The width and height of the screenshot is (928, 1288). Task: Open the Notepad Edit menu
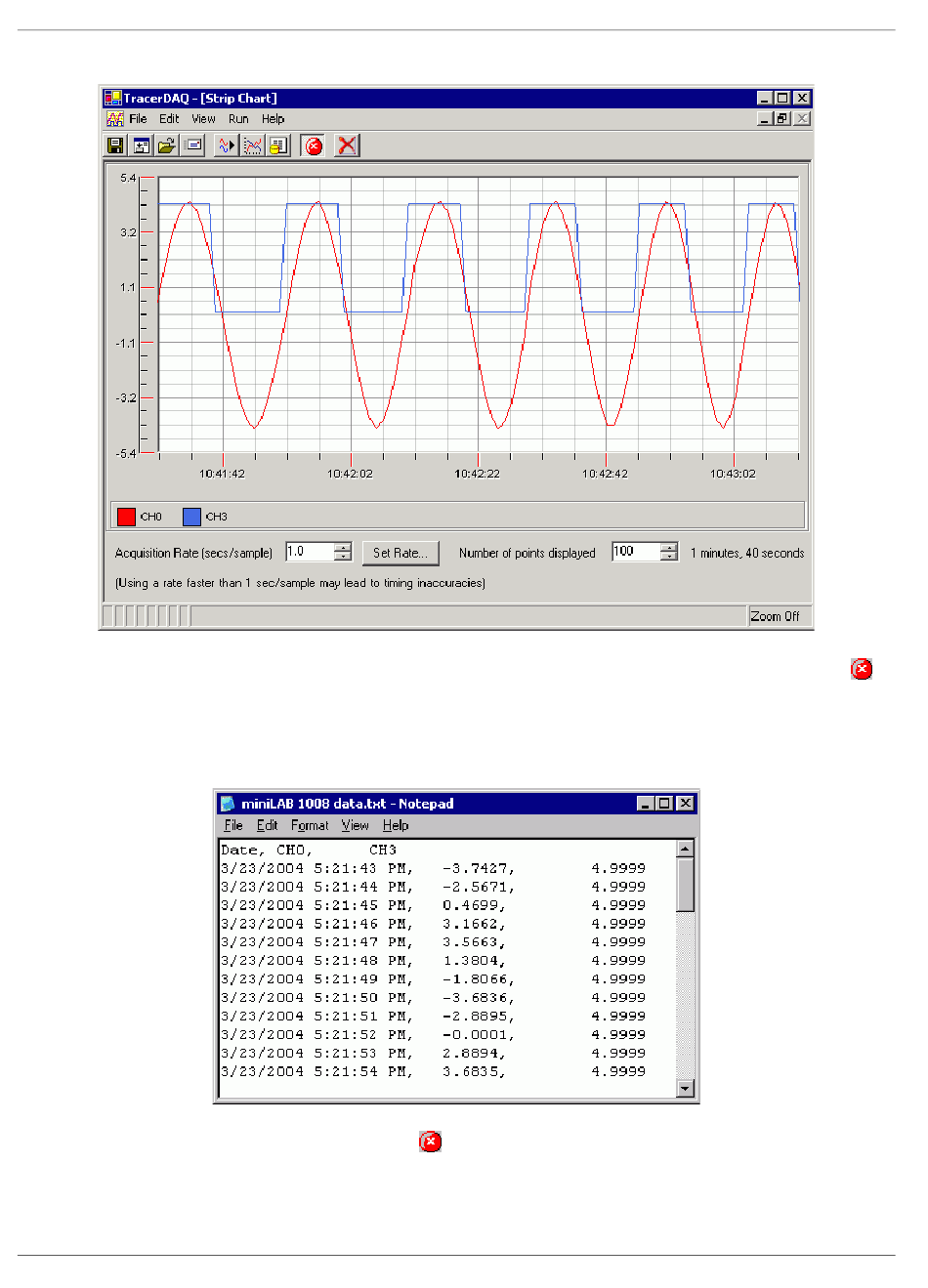tap(267, 825)
